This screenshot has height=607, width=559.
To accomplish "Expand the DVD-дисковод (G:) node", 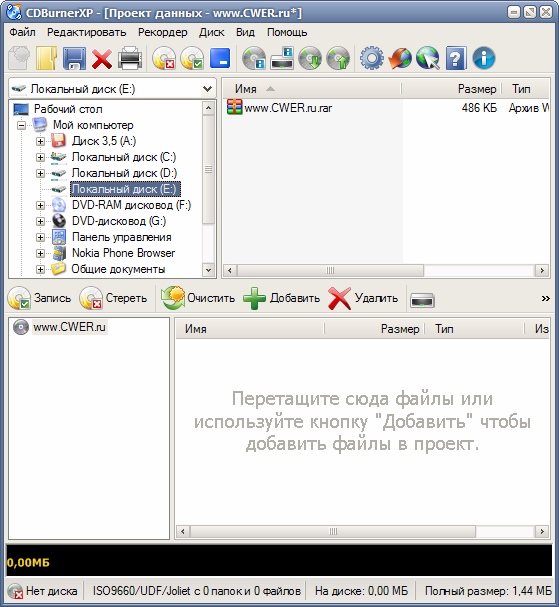I will click(40, 221).
